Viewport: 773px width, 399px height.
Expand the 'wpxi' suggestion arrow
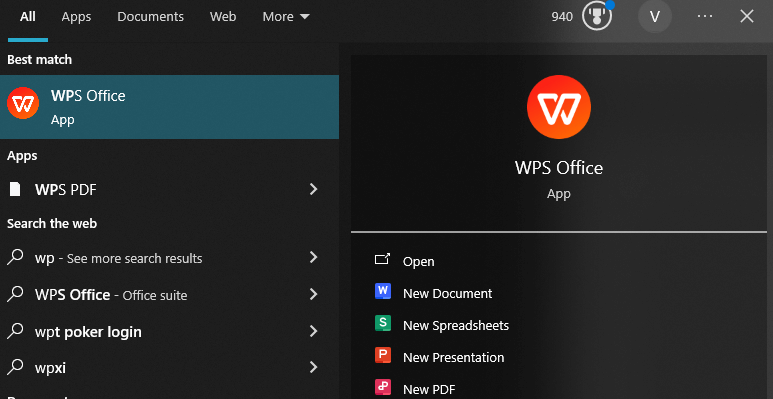(313, 367)
